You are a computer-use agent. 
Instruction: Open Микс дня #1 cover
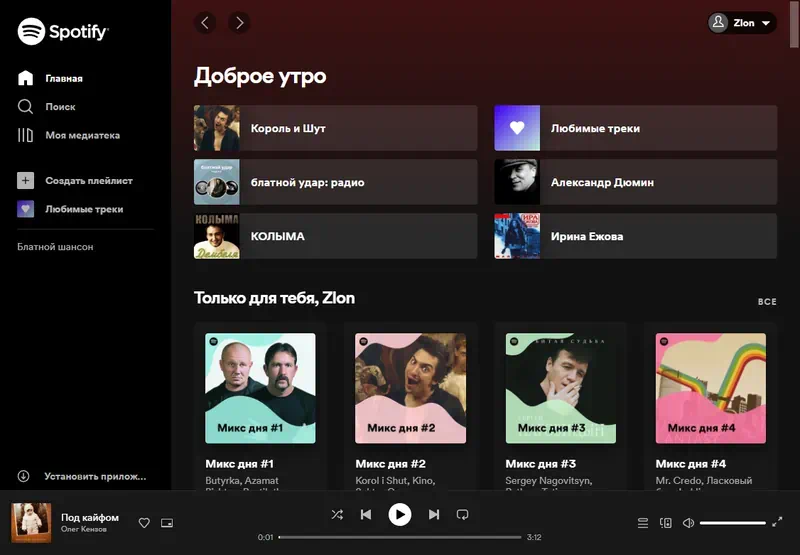click(260, 388)
